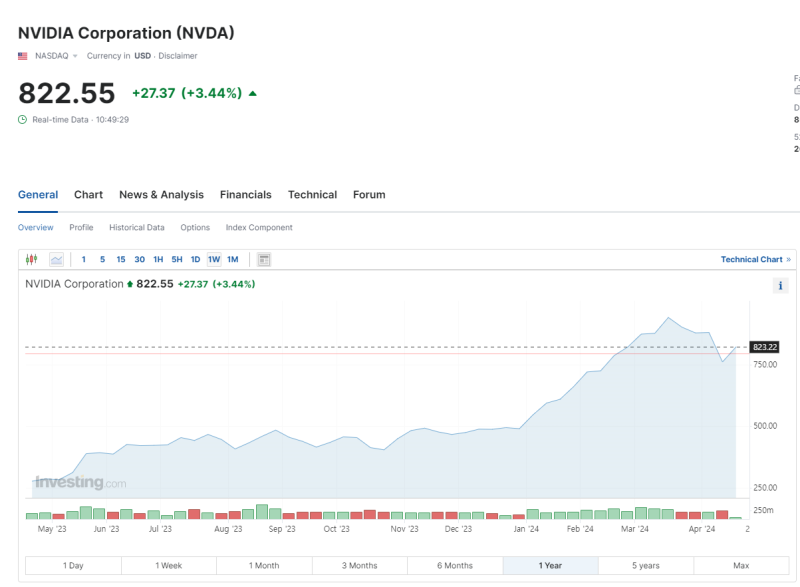Open the chart news/events icon in toolbar
The width and height of the screenshot is (800, 587).
(x=264, y=260)
